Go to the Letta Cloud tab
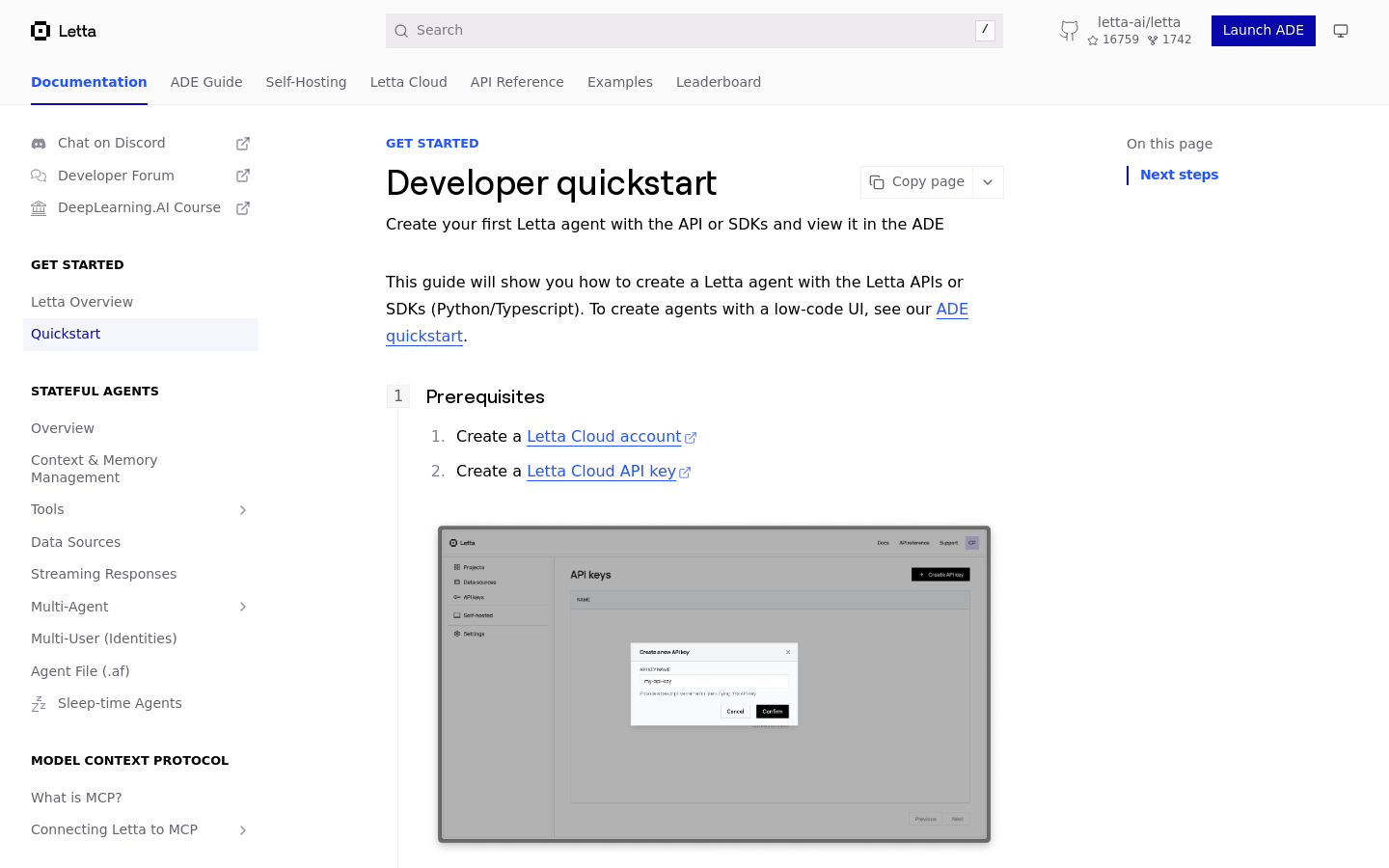Viewport: 1389px width, 868px height. [408, 82]
